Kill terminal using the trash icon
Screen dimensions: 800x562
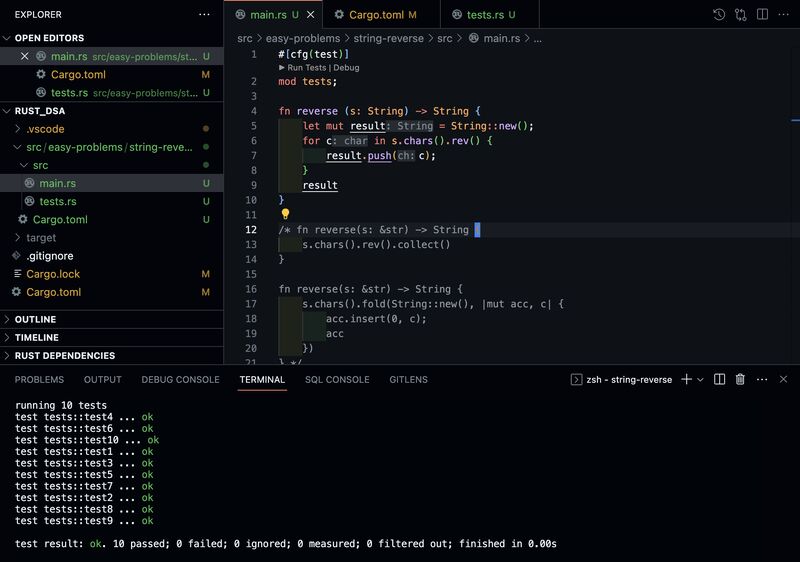coord(740,380)
